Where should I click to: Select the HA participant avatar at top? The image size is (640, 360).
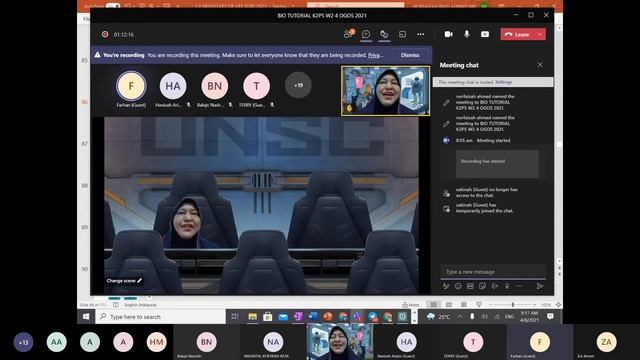coord(173,86)
